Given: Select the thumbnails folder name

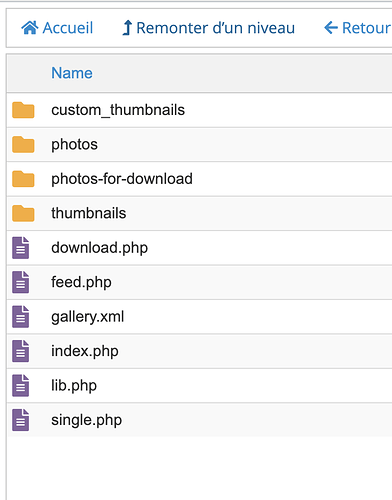Looking at the screenshot, I should click(x=89, y=213).
